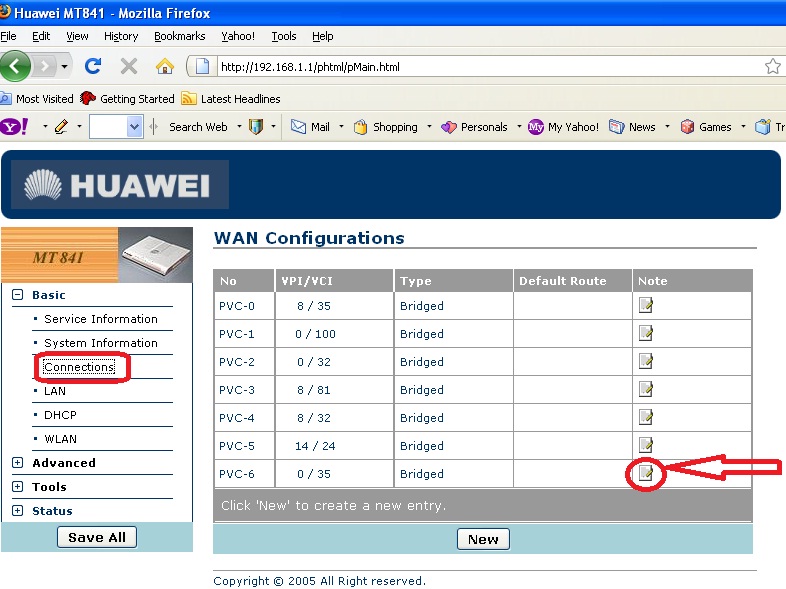Click the Shopping bag button
Viewport: 786px width, 589px height.
[385, 127]
